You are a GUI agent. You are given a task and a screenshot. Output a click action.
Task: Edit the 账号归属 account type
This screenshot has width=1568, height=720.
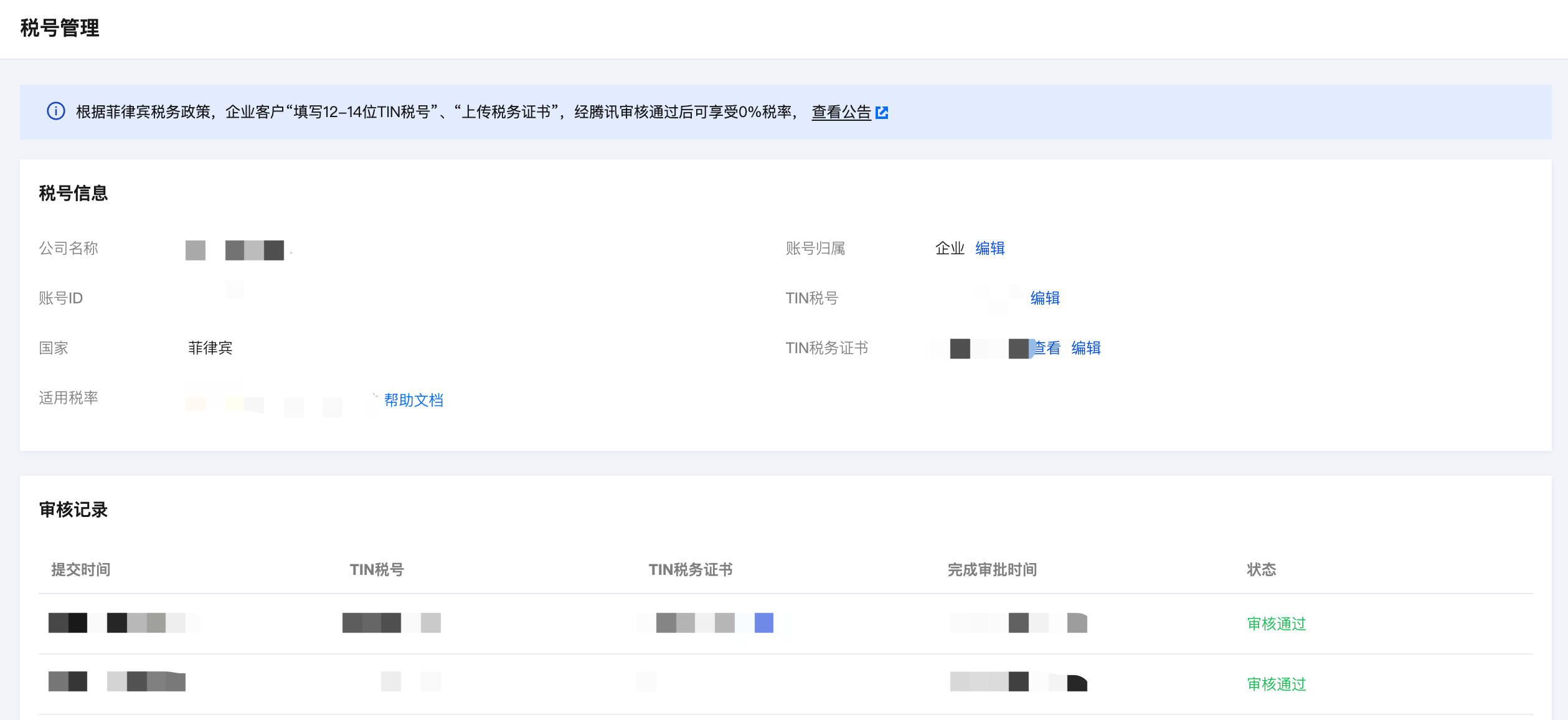pyautogui.click(x=989, y=249)
